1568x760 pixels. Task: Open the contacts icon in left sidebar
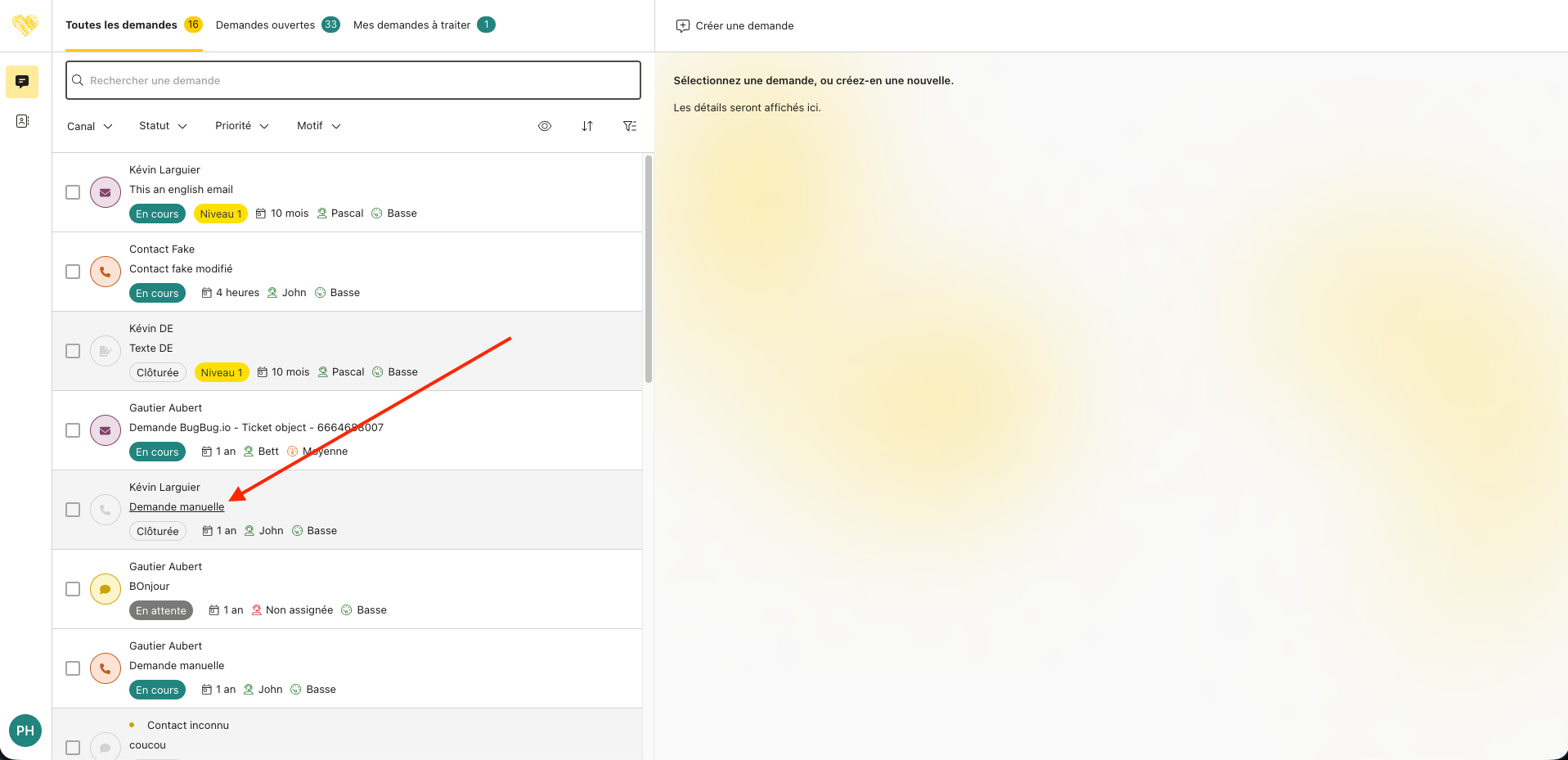point(22,121)
